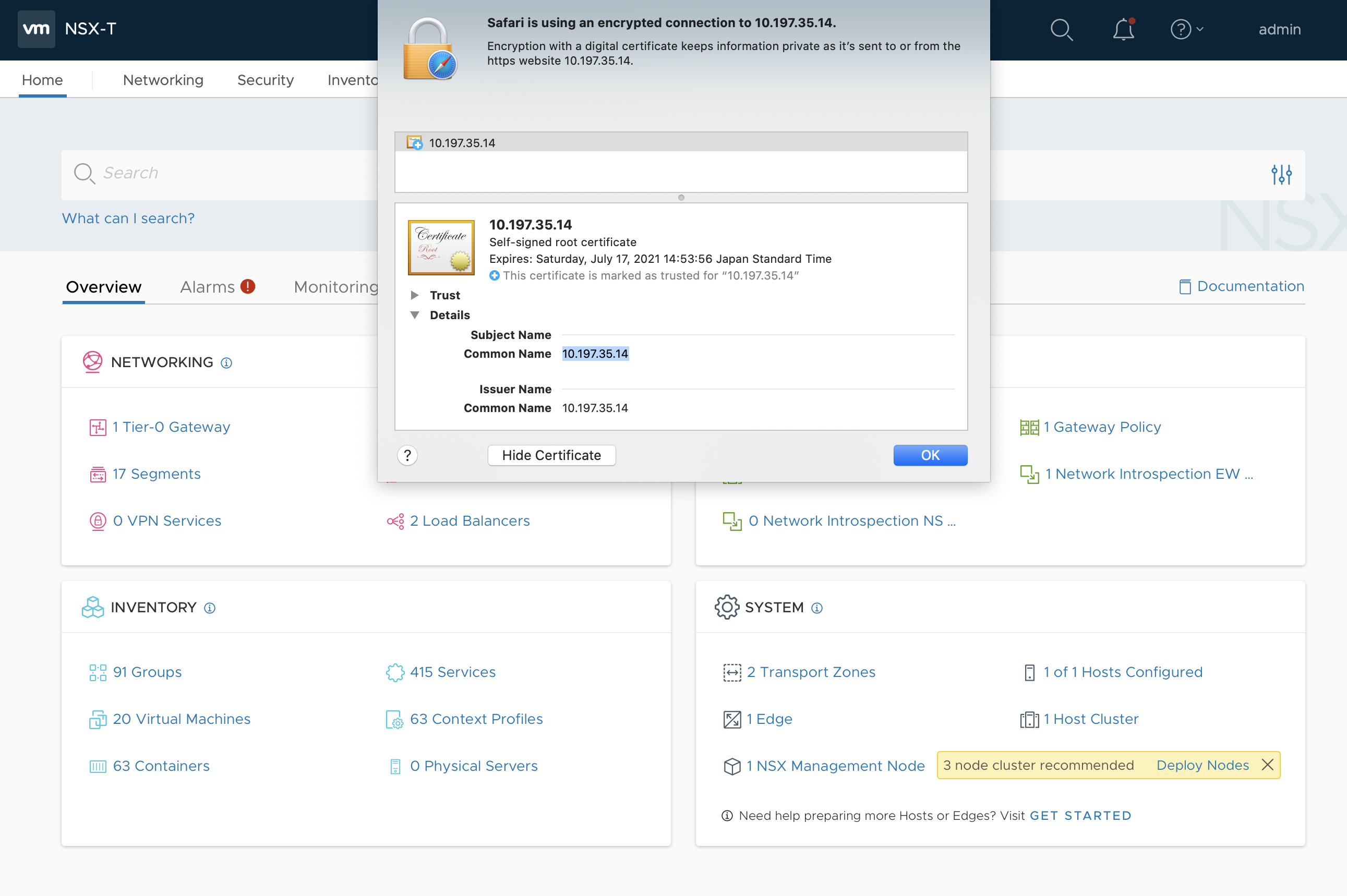Open 63 Containers link
Screen dimensions: 1347x896
coord(161,766)
